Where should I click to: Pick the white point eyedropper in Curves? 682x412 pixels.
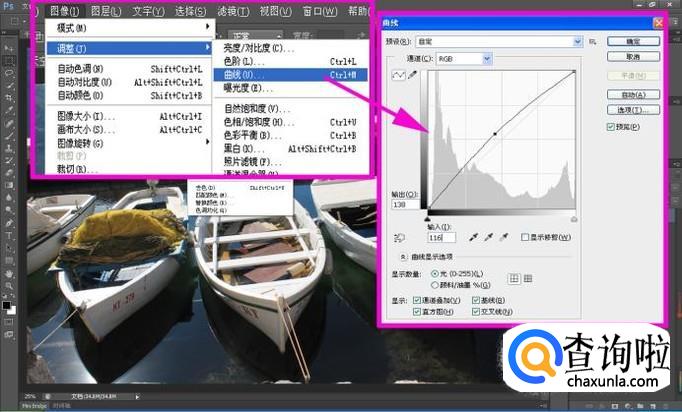pos(503,237)
